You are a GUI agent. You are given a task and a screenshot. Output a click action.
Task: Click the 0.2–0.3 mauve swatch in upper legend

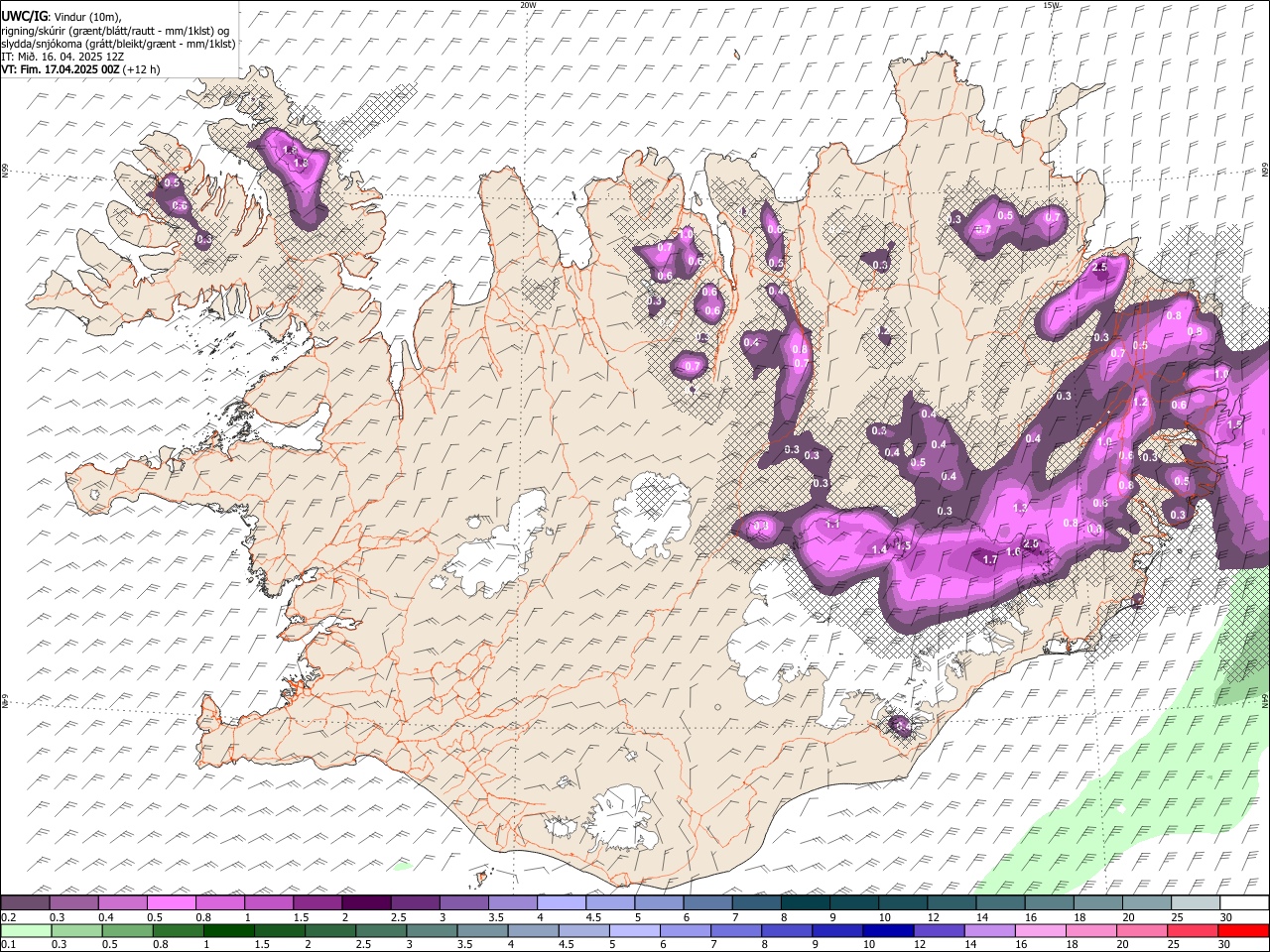point(25,902)
